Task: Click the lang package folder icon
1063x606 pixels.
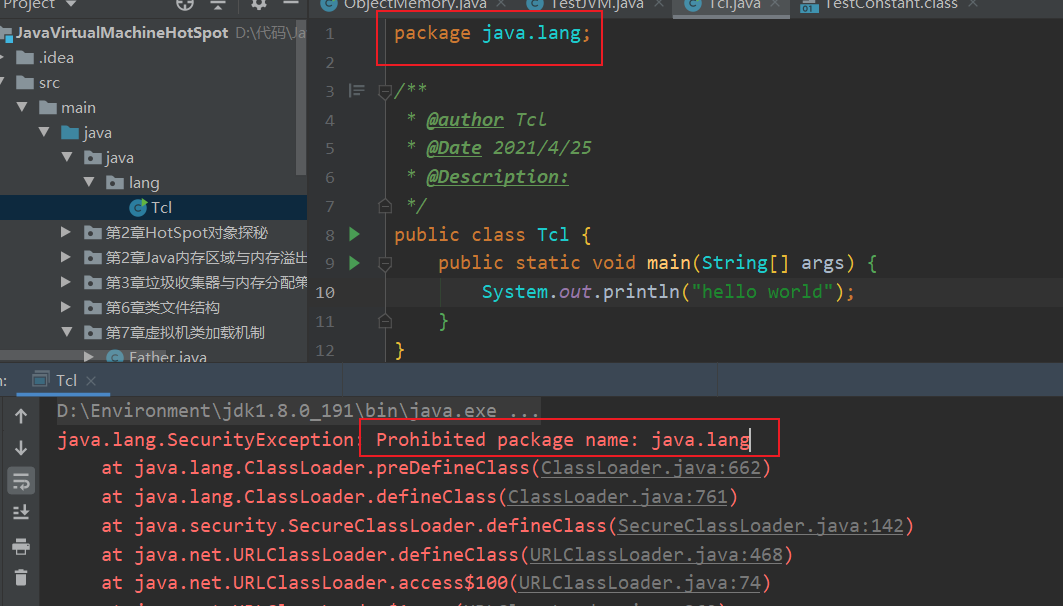Action: click(115, 182)
